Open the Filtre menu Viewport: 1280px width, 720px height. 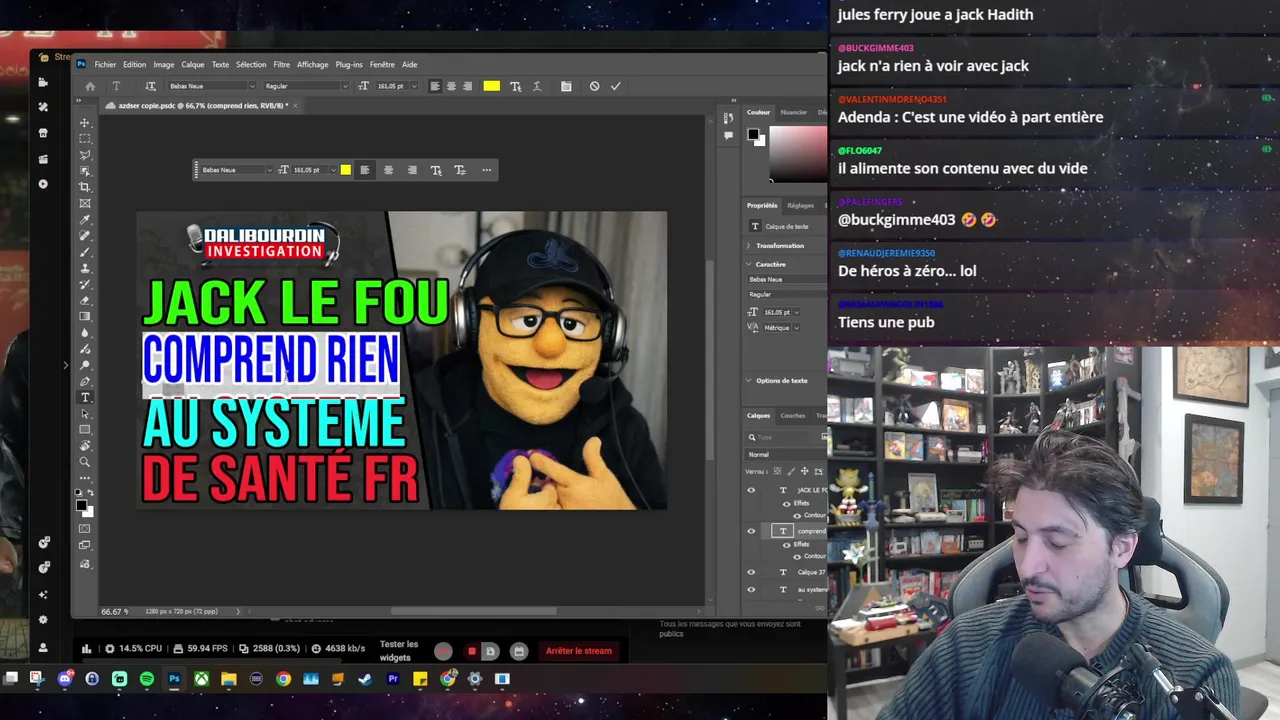pos(282,64)
